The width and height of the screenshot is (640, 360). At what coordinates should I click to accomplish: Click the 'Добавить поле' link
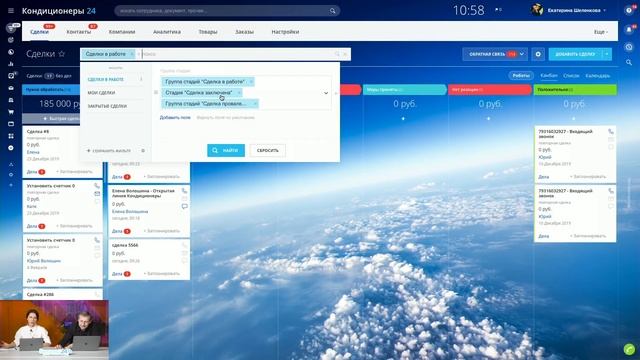coord(175,118)
